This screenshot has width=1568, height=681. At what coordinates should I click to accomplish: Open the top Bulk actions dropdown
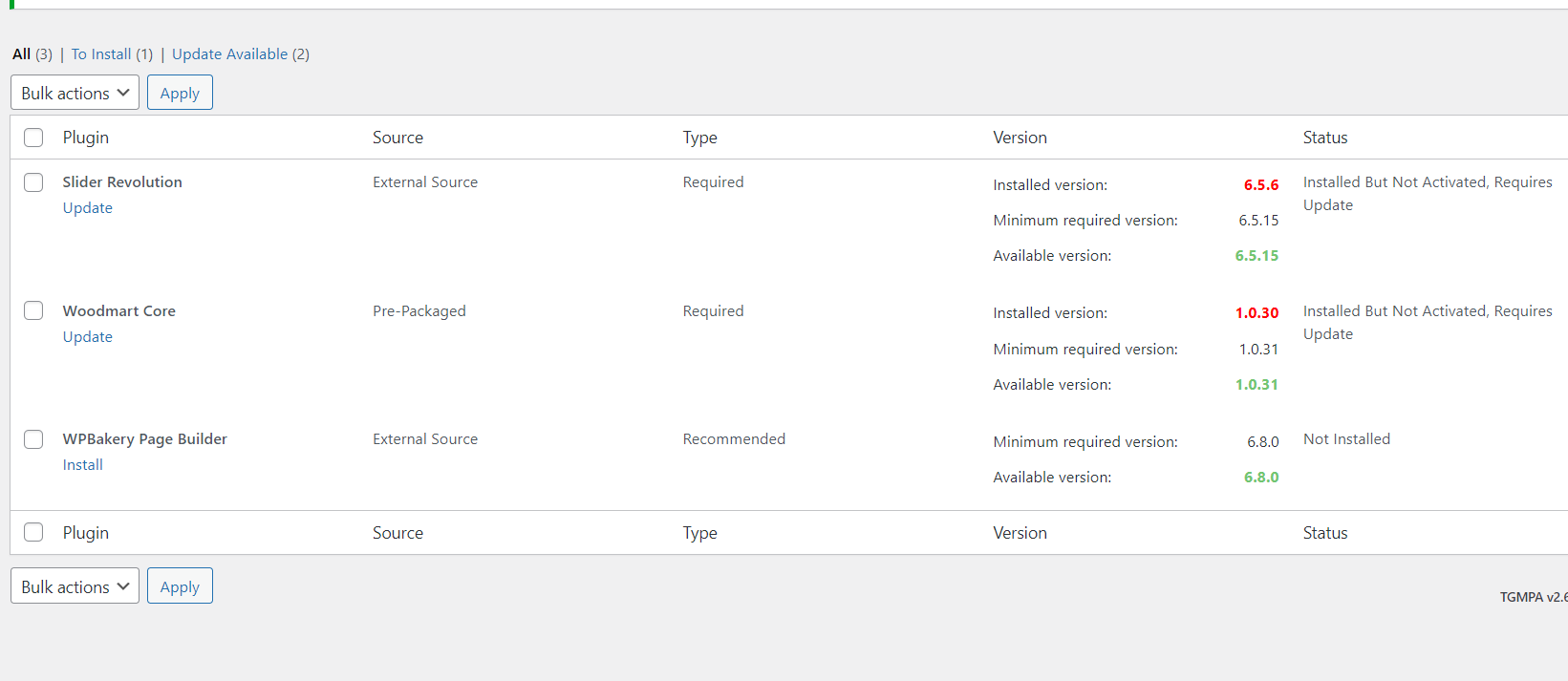[75, 93]
